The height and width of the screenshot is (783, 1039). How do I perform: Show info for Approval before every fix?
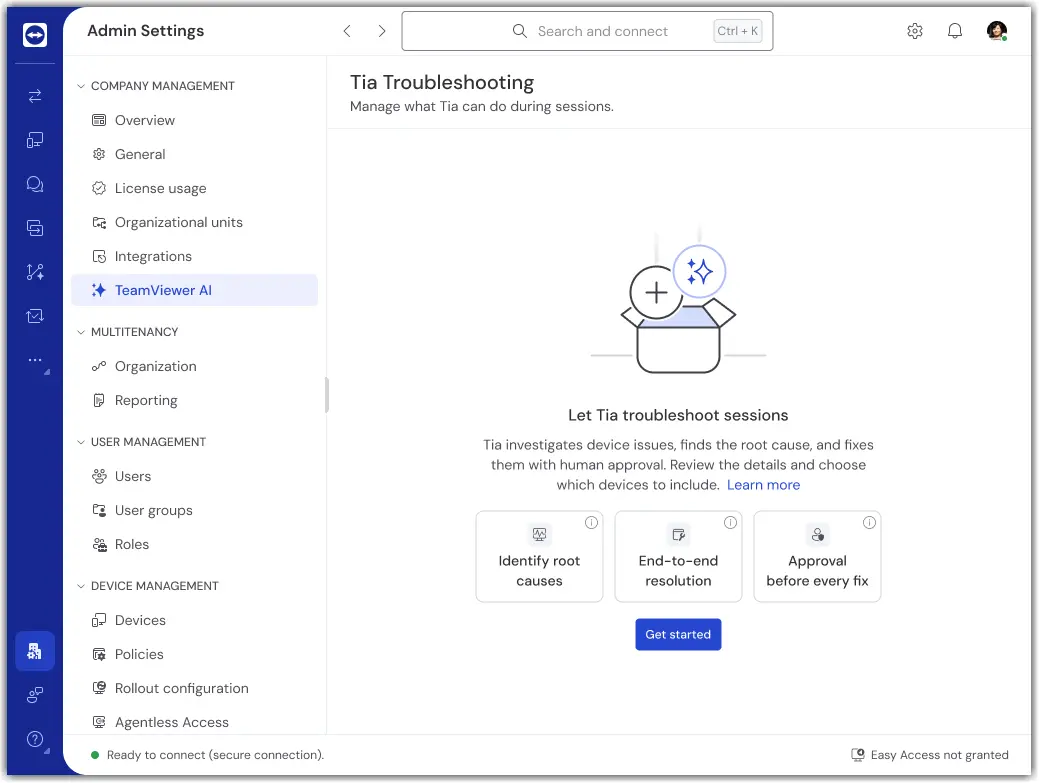[869, 523]
